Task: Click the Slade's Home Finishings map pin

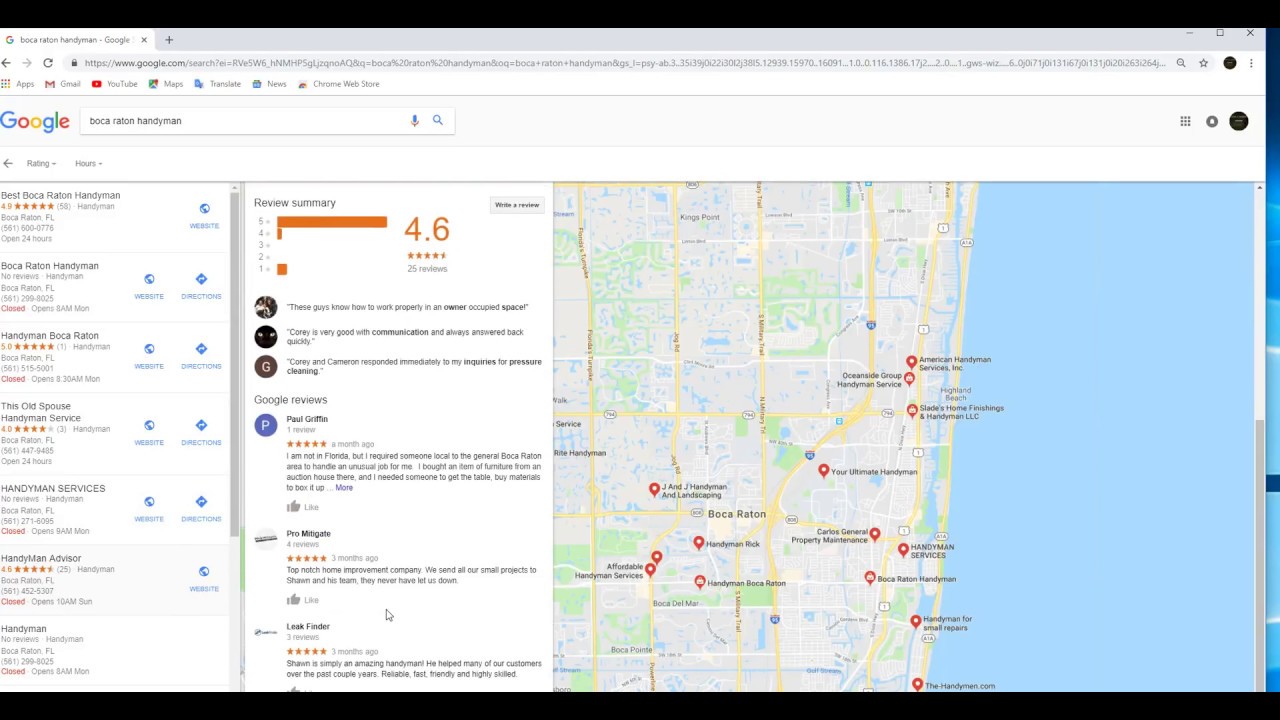Action: coord(912,410)
